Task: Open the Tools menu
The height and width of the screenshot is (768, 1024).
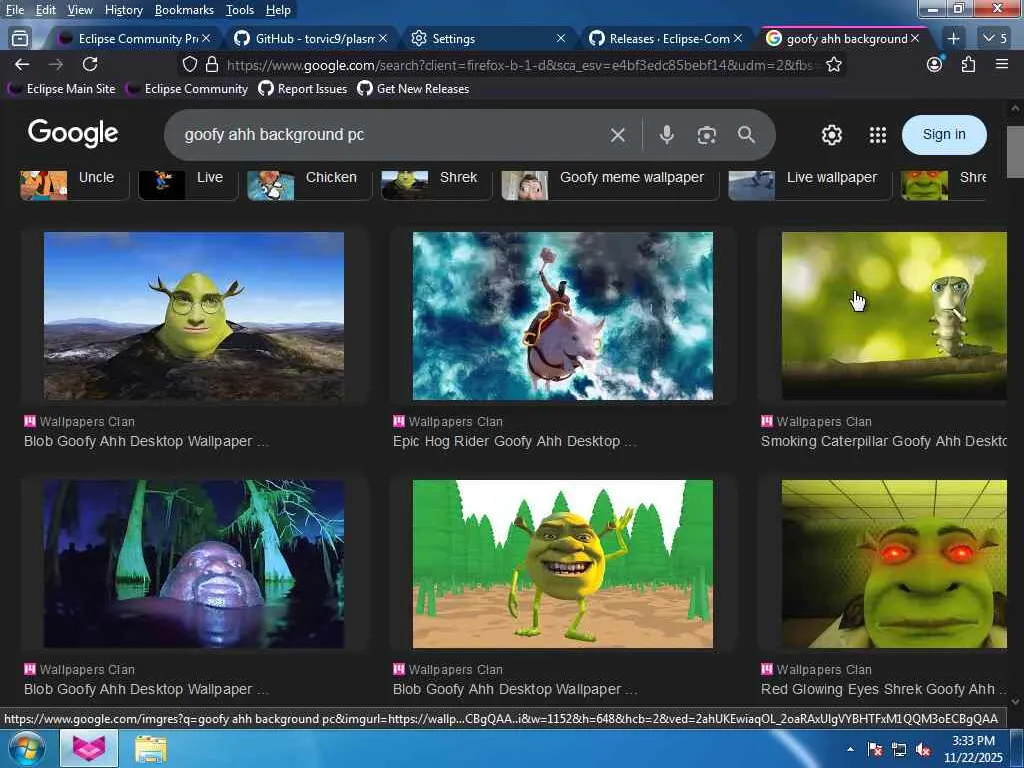Action: 240,10
